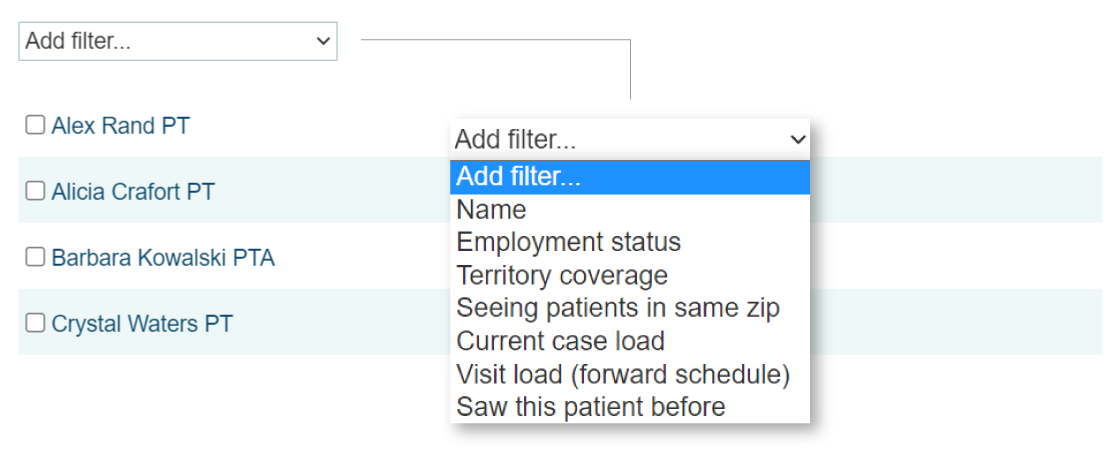
Task: Open the Alex Rand PT link
Action: coord(120,126)
